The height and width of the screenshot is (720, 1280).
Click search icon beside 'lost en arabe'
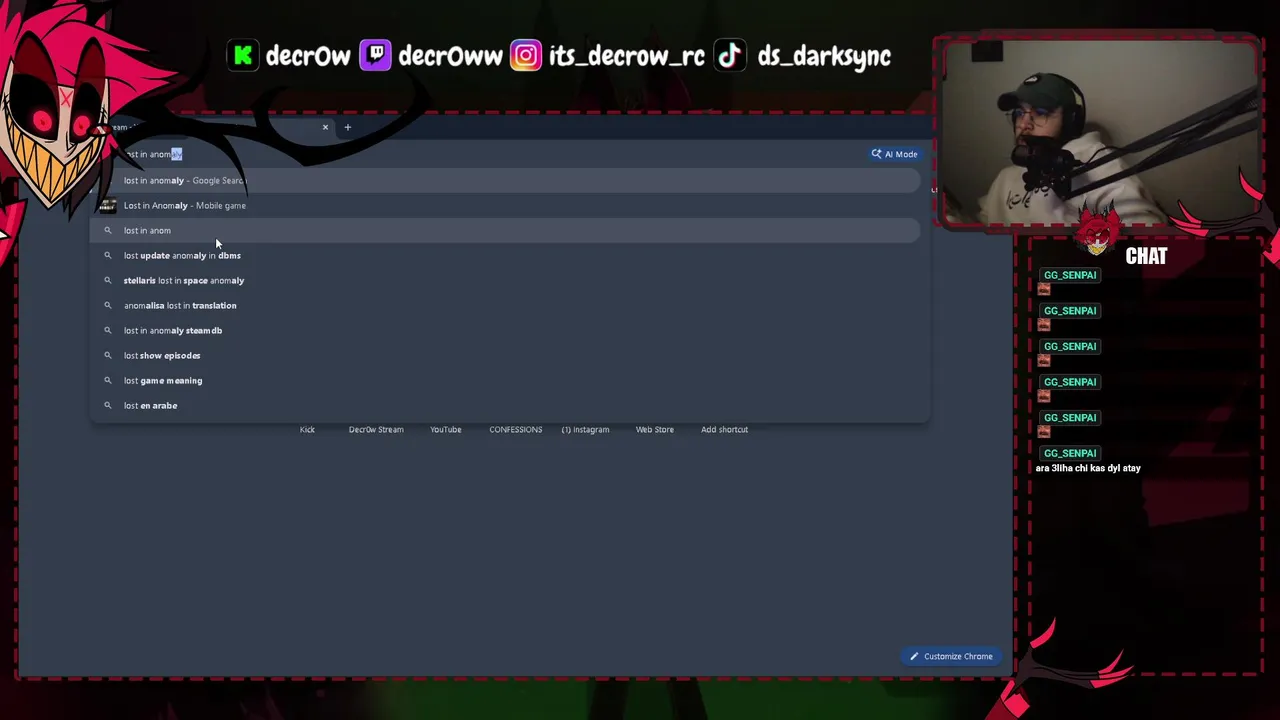108,405
